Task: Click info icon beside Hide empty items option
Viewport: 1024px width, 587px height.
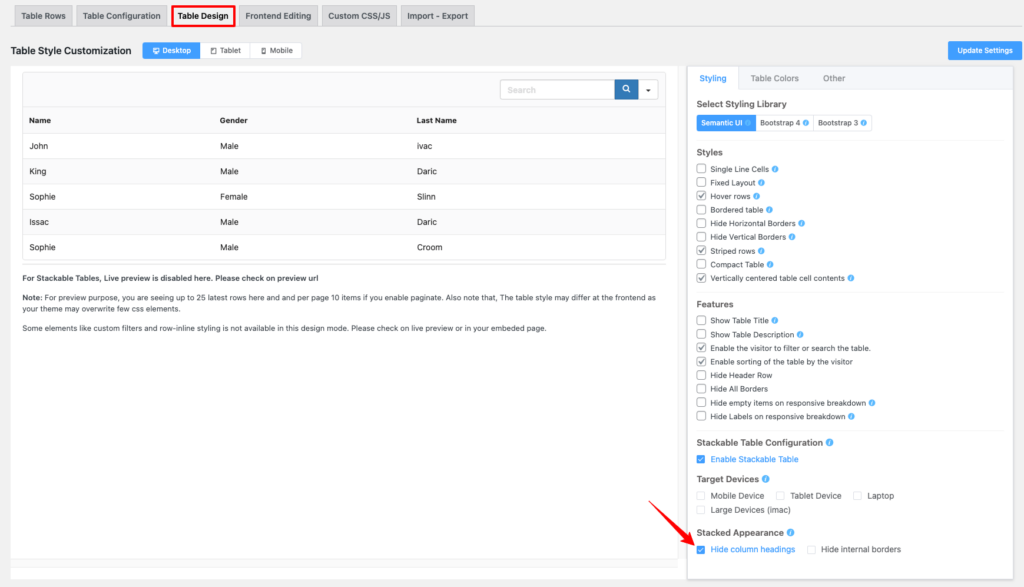Action: [872, 403]
